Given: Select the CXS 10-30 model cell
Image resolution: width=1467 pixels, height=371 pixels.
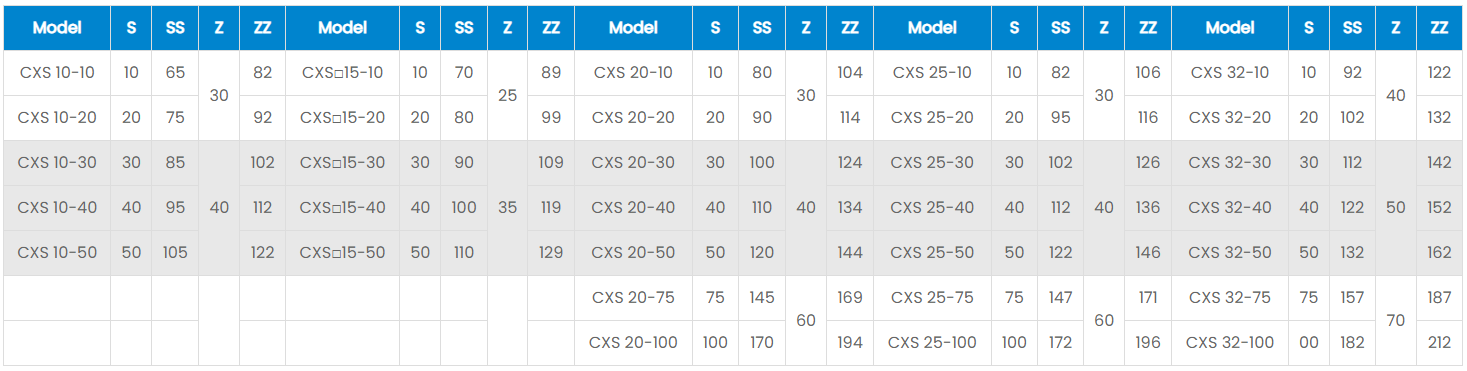Looking at the screenshot, I should (x=57, y=163).
